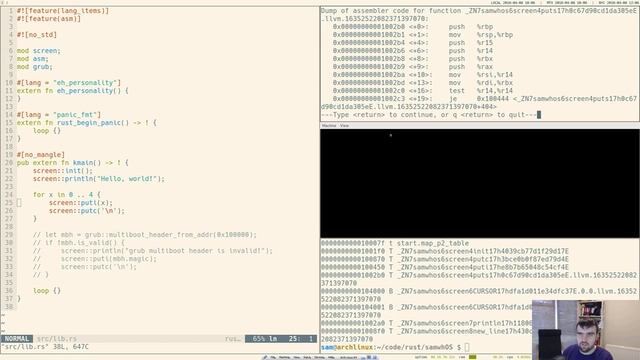The height and width of the screenshot is (360, 640).
Task: Click the 'extern fn eh_personality()' line
Action: (73, 91)
